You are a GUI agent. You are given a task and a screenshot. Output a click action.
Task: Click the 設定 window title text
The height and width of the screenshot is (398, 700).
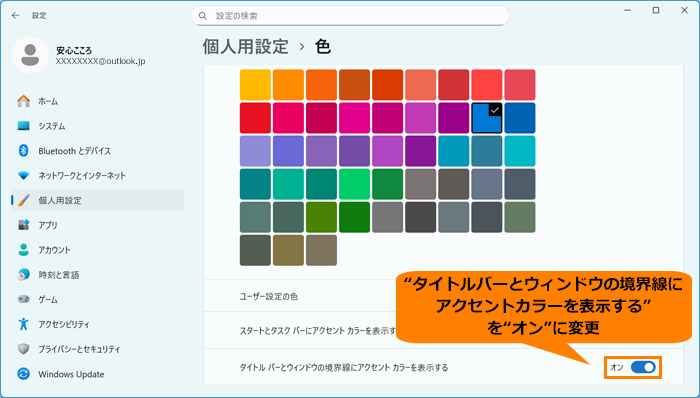(39, 16)
